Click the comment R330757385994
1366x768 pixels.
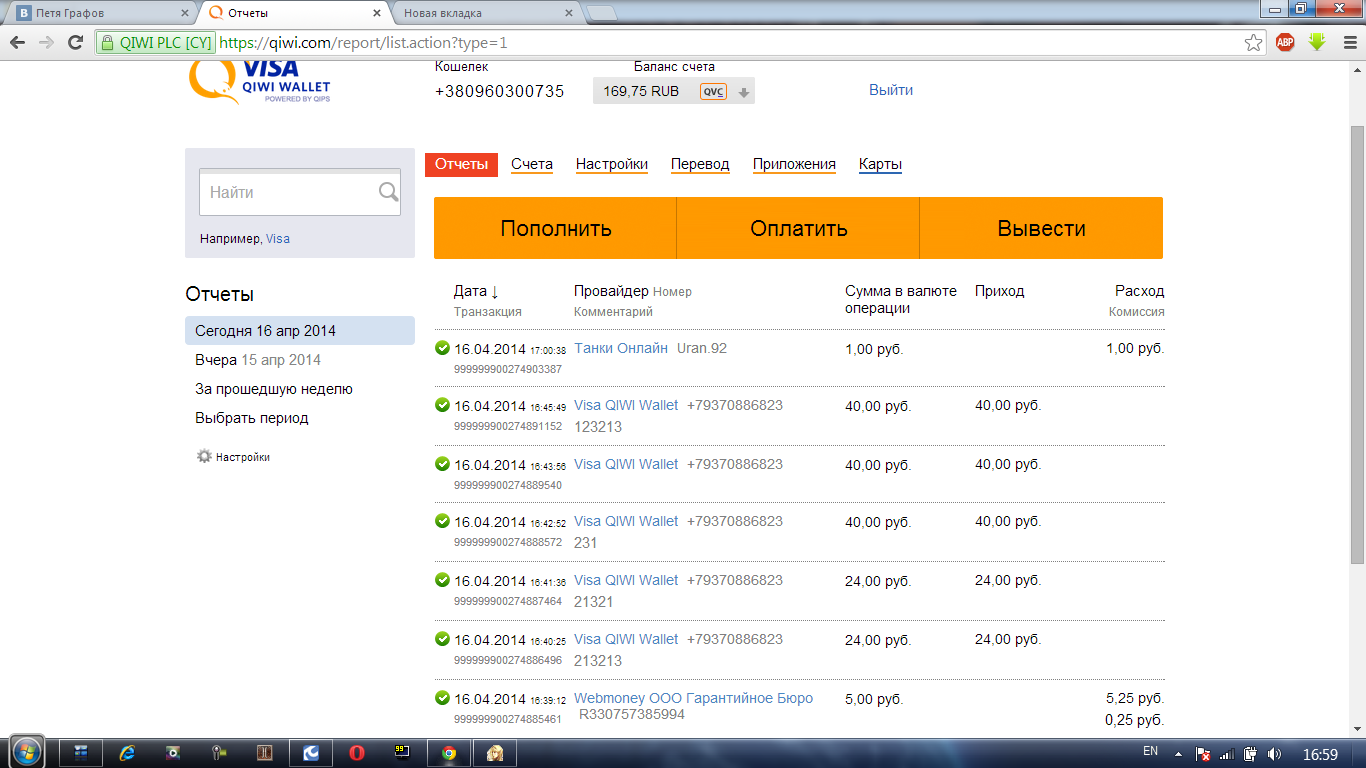point(632,715)
